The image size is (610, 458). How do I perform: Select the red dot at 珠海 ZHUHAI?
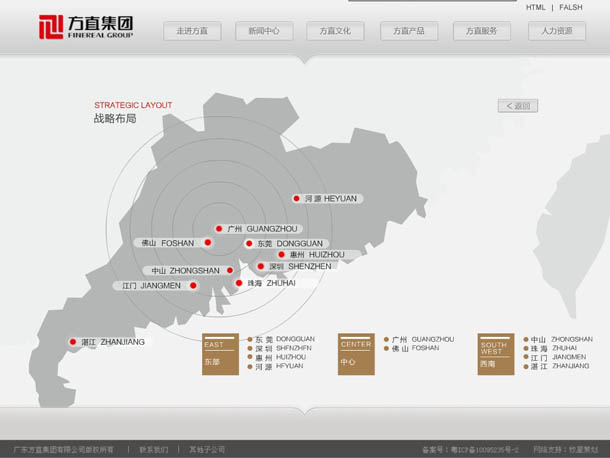(239, 283)
